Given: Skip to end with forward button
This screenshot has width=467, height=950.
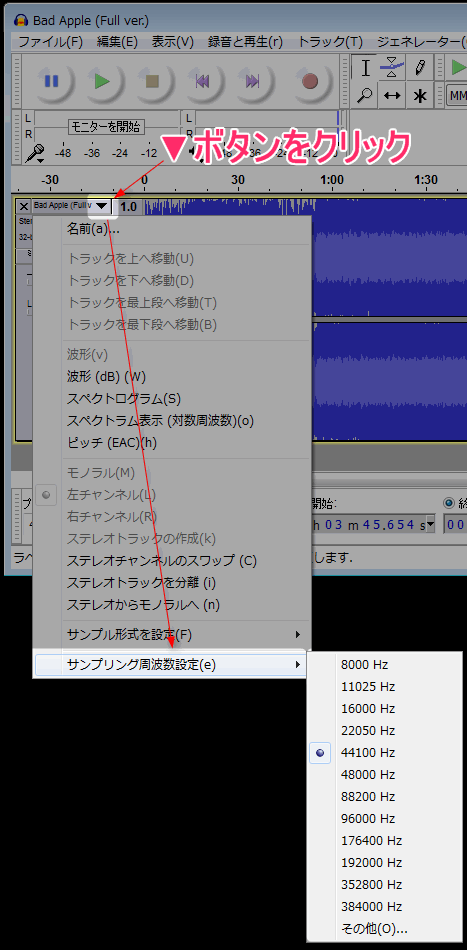Looking at the screenshot, I should click(253, 81).
